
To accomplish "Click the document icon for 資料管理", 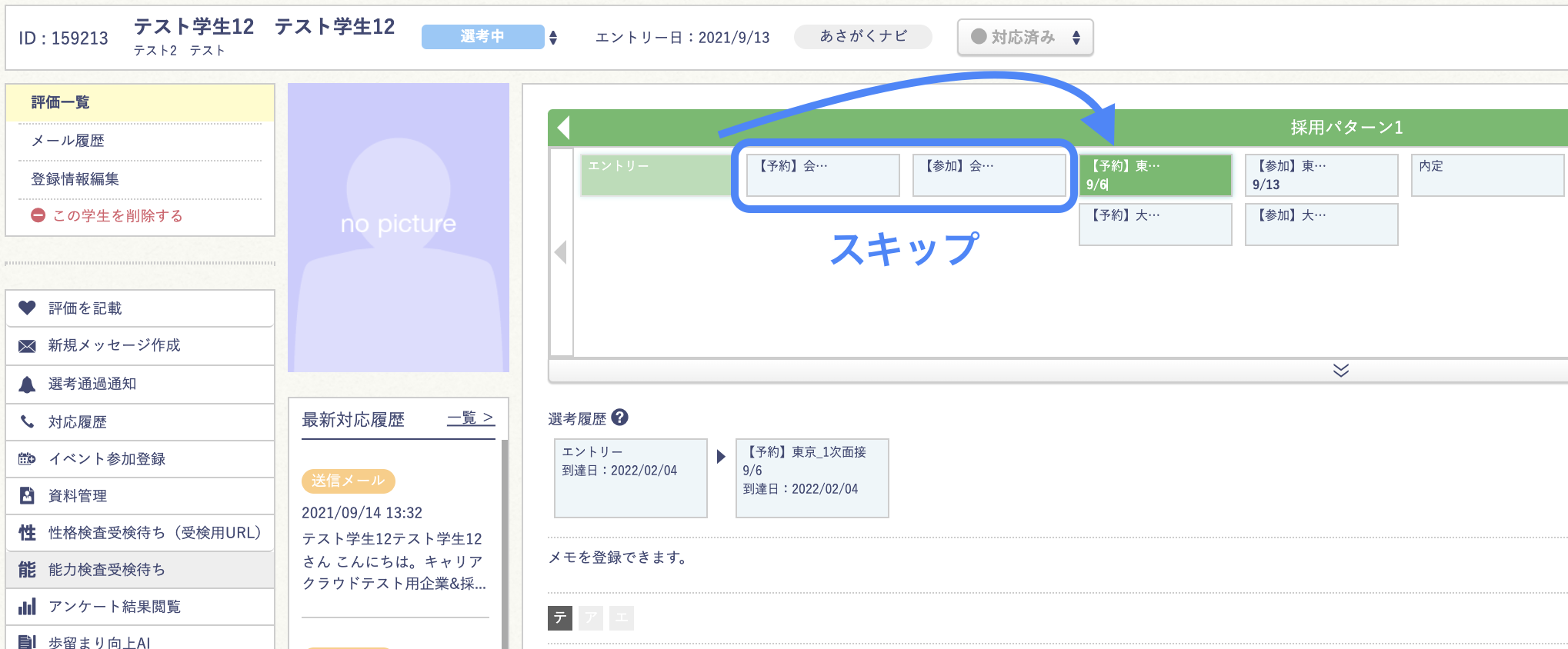I will (27, 496).
